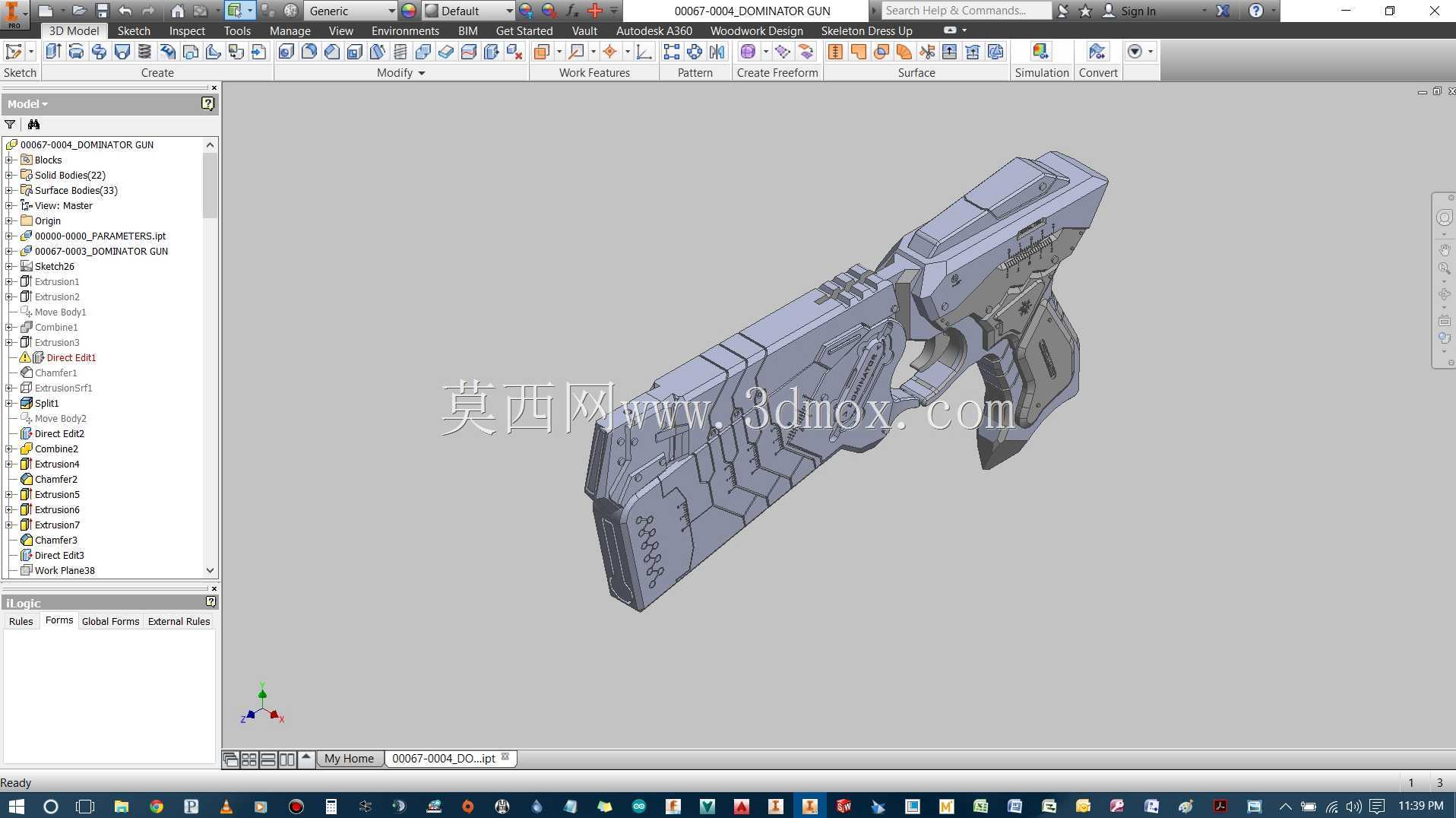
Task: Click the Freeform Box tool icon
Action: click(x=748, y=52)
